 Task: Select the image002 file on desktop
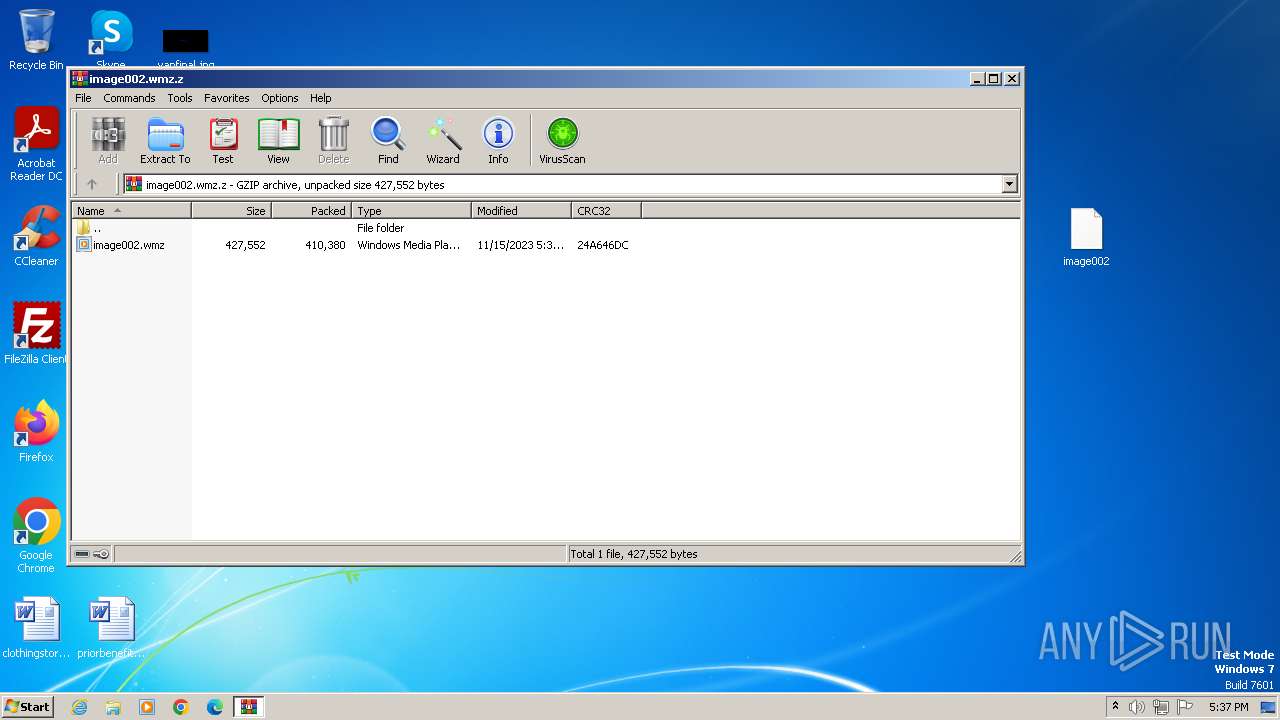1086,238
